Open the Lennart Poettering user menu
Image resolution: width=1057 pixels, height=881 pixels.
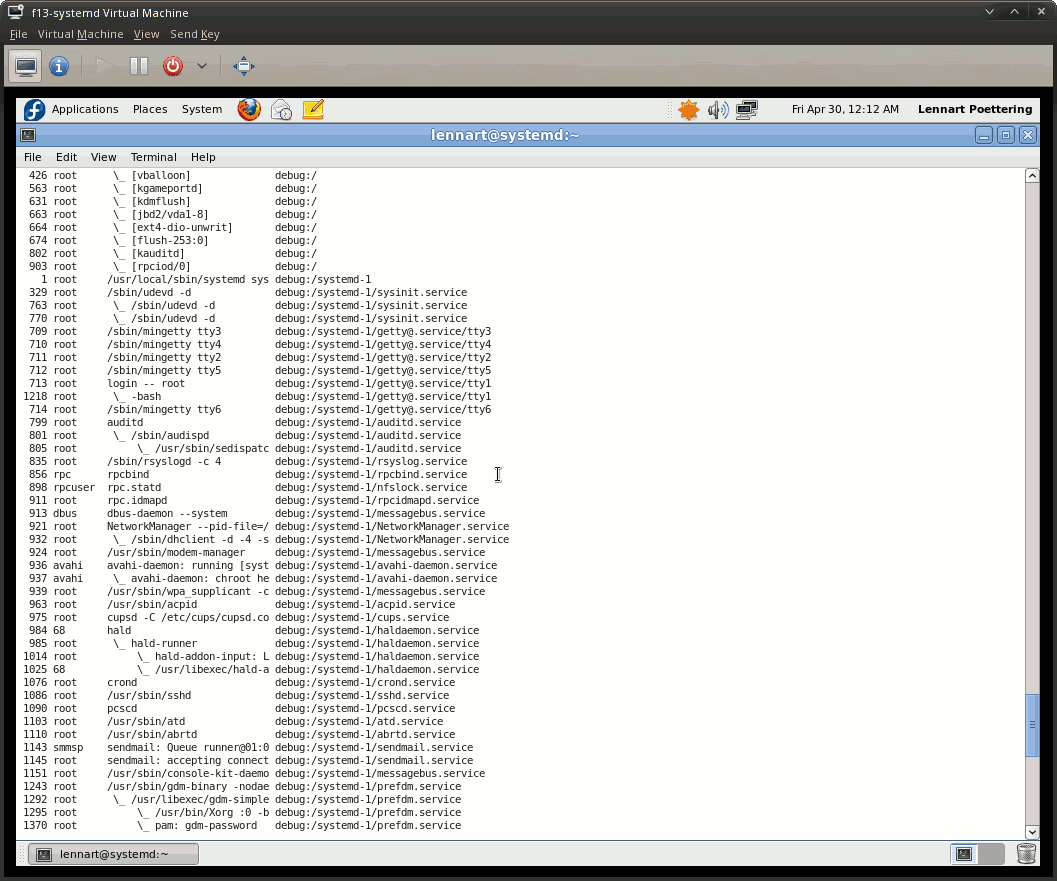(974, 109)
